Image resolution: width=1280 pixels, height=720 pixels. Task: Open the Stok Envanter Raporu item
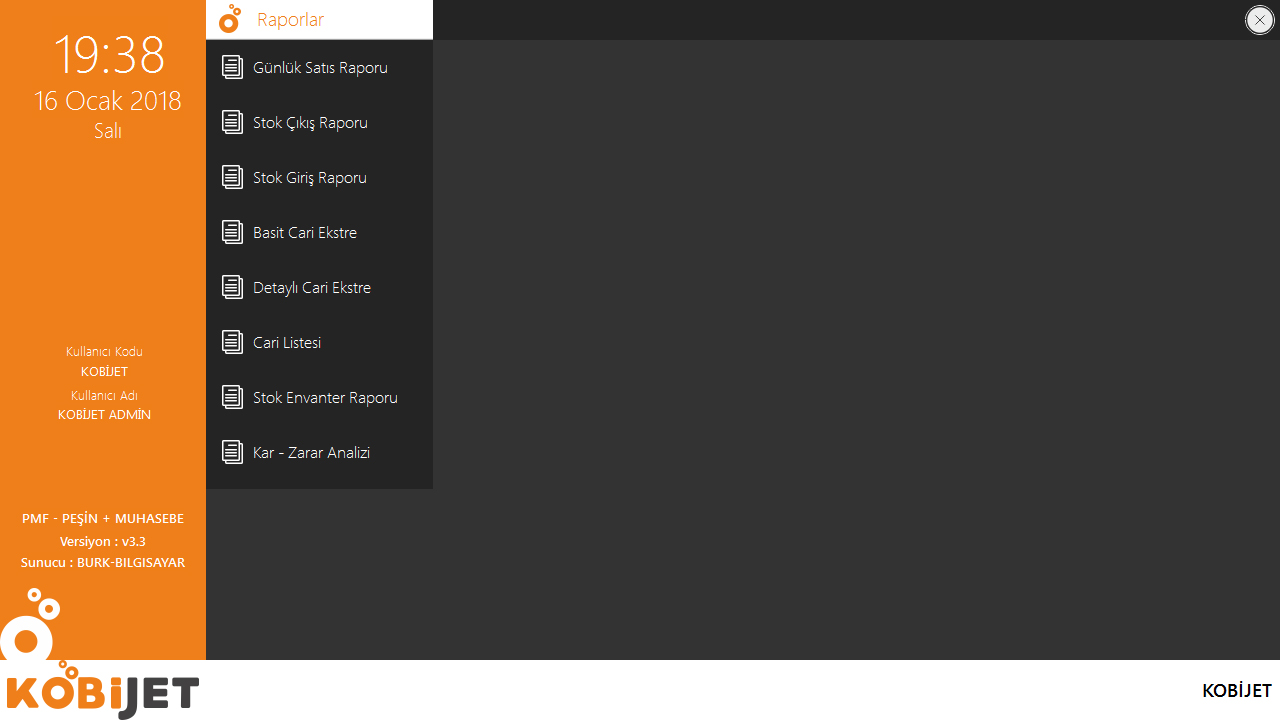(319, 398)
